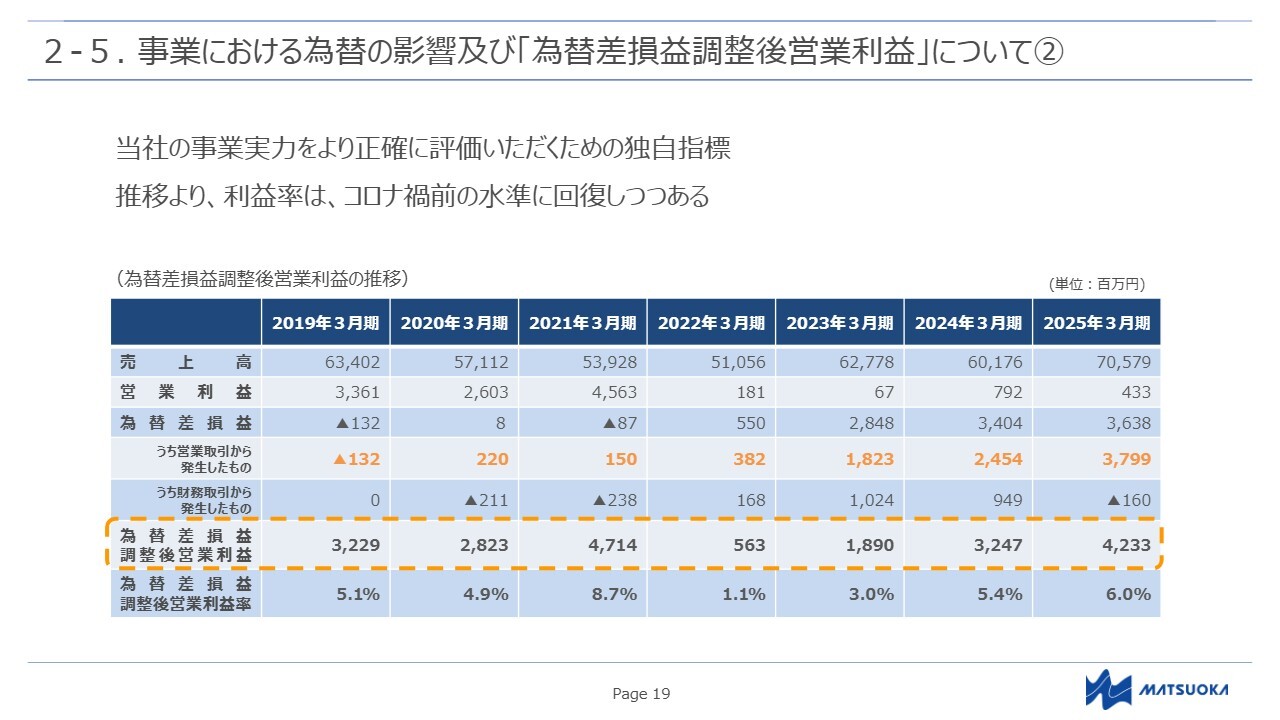This screenshot has width=1280, height=720.
Task: Click operating profit value 433
Action: tap(1136, 392)
